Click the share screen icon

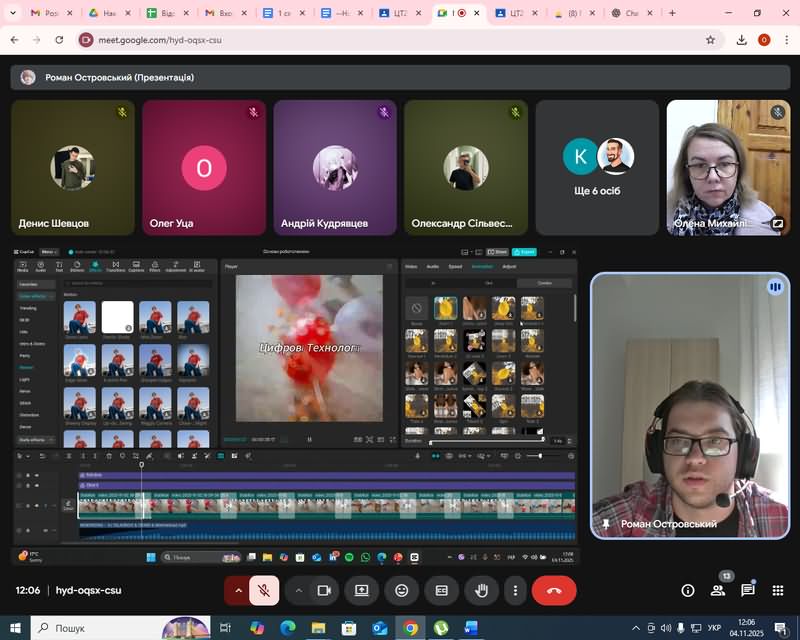pos(362,591)
